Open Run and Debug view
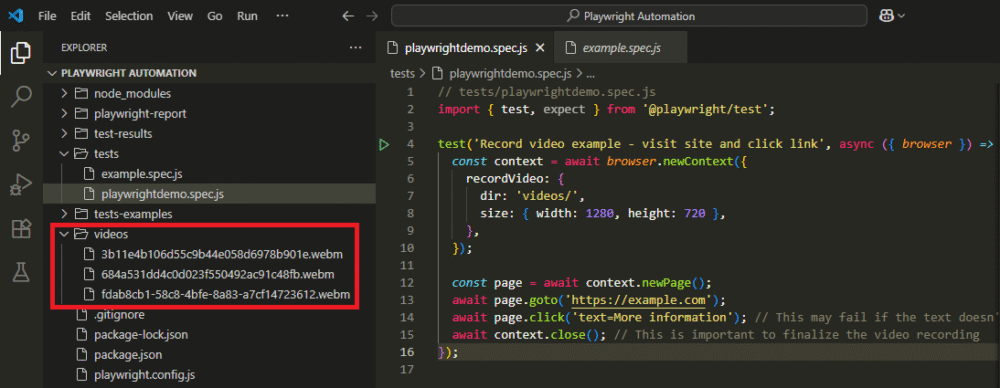Screen dimensions: 1000x388 [21, 185]
